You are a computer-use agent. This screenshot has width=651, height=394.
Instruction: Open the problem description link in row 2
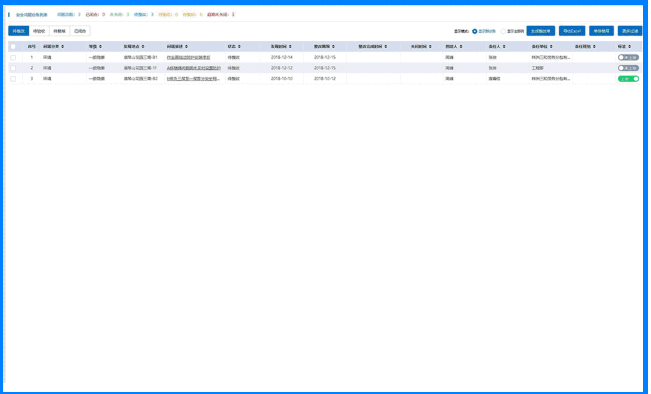pos(194,68)
